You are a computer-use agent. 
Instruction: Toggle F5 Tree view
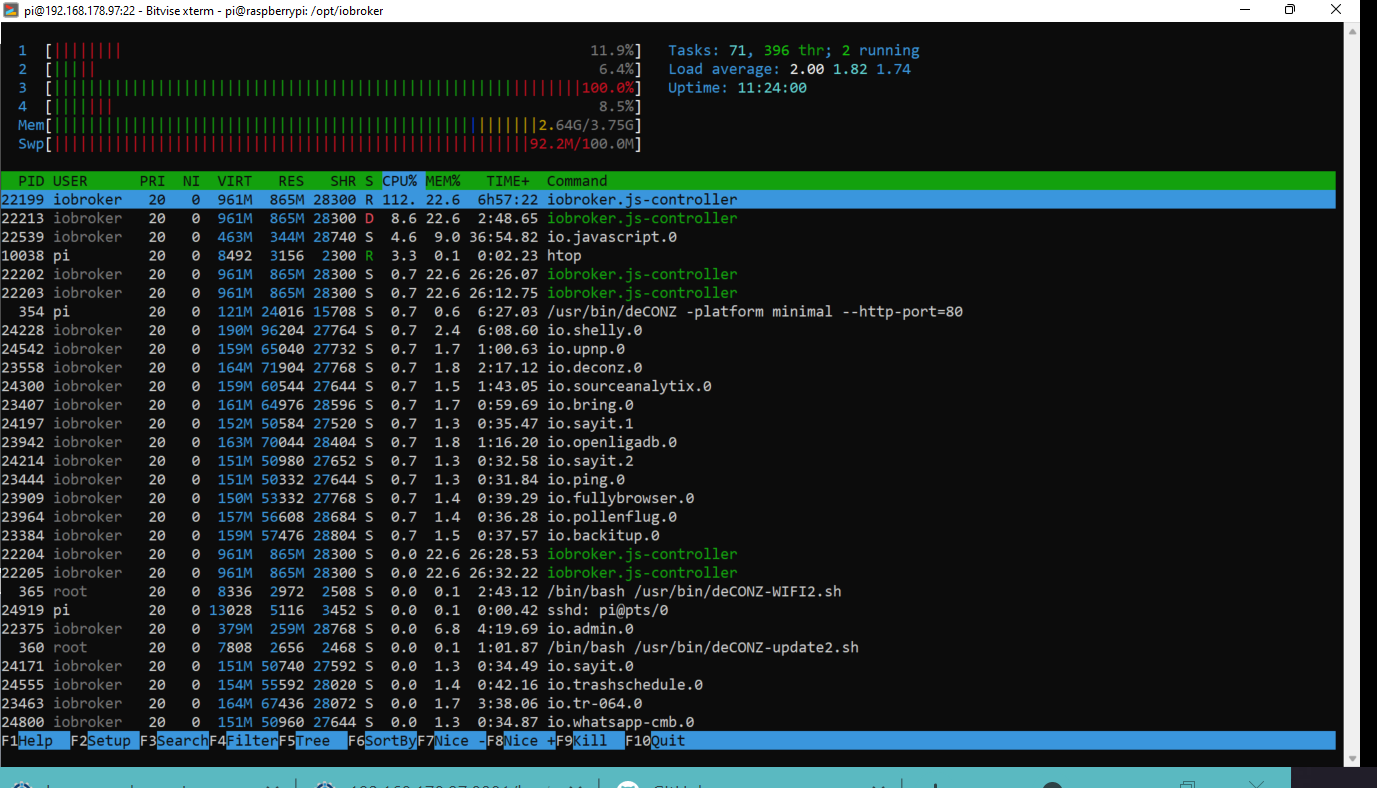pos(312,741)
